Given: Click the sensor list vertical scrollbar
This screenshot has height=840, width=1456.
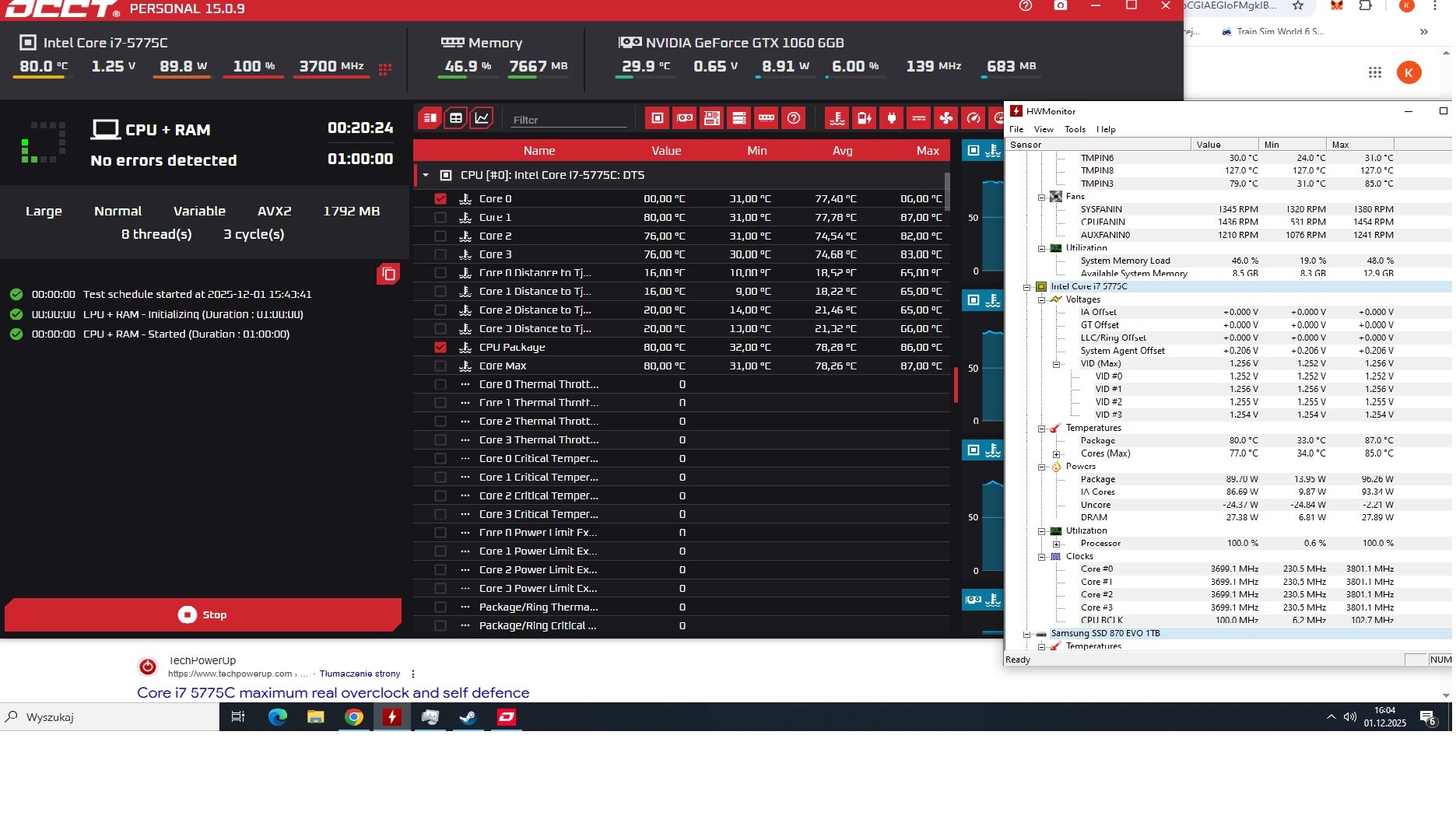Looking at the screenshot, I should pos(947,192).
